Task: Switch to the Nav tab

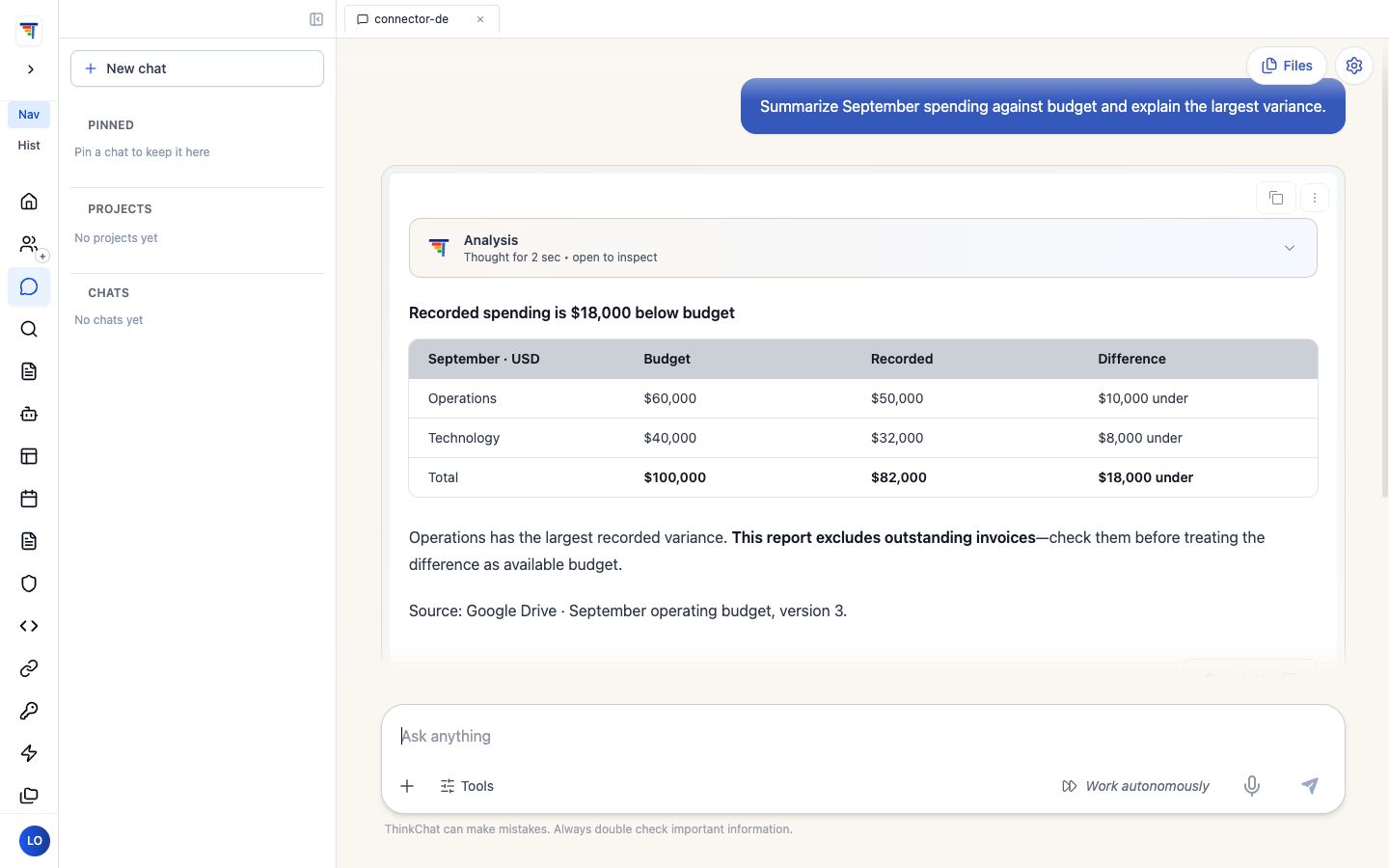Action: click(x=29, y=115)
